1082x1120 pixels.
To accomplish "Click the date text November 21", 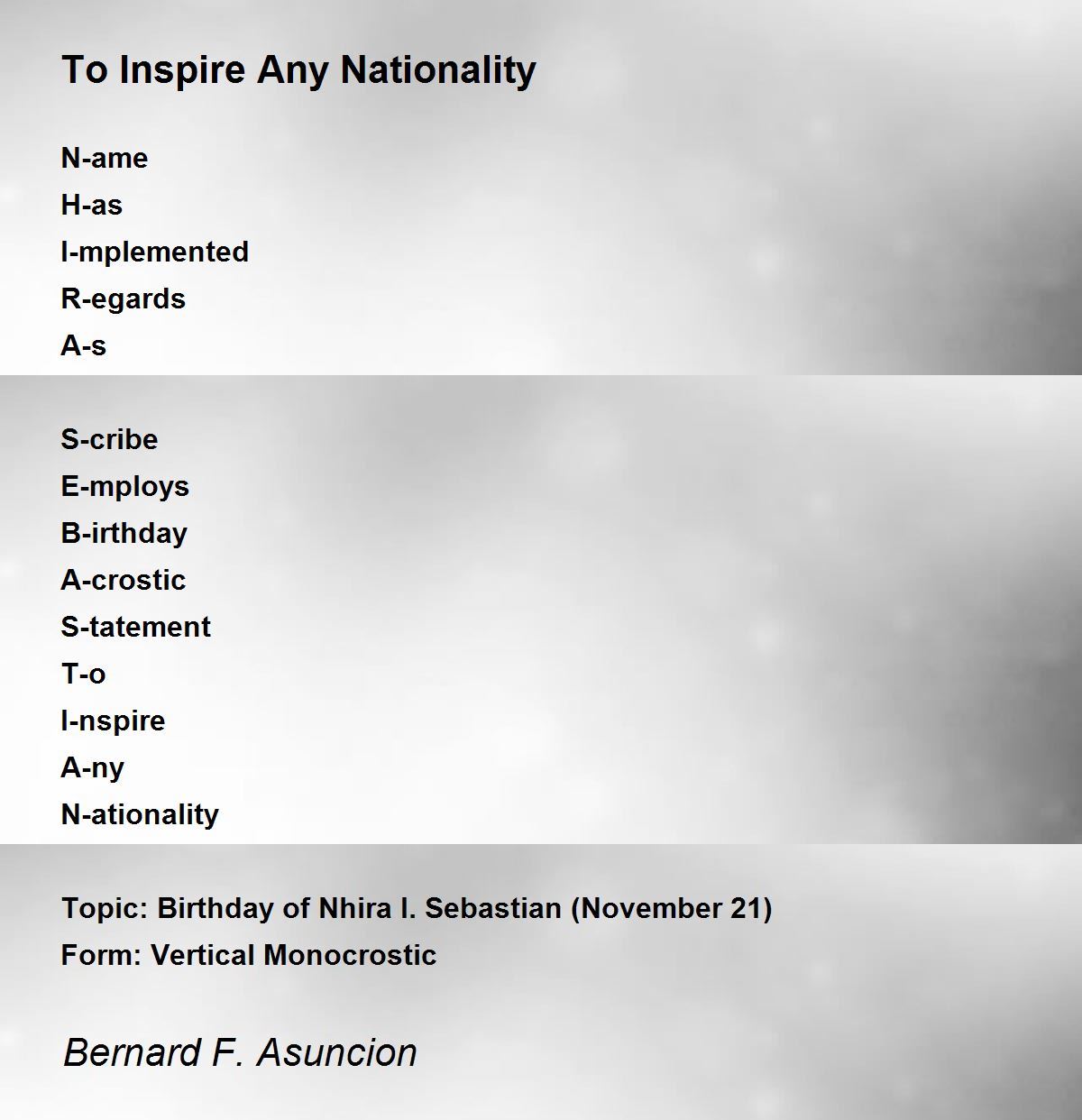I will [671, 908].
